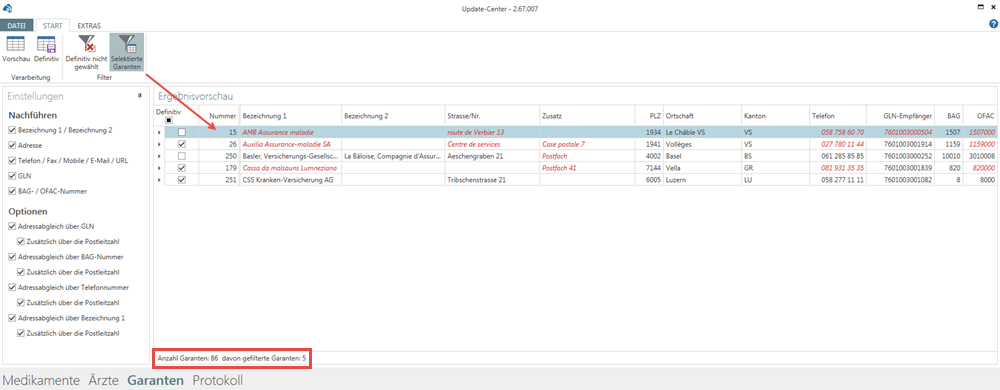Toggle Postleitzahl sub-option under Adressabgleich über BAG-Nummer
1000x390 pixels.
point(21,272)
